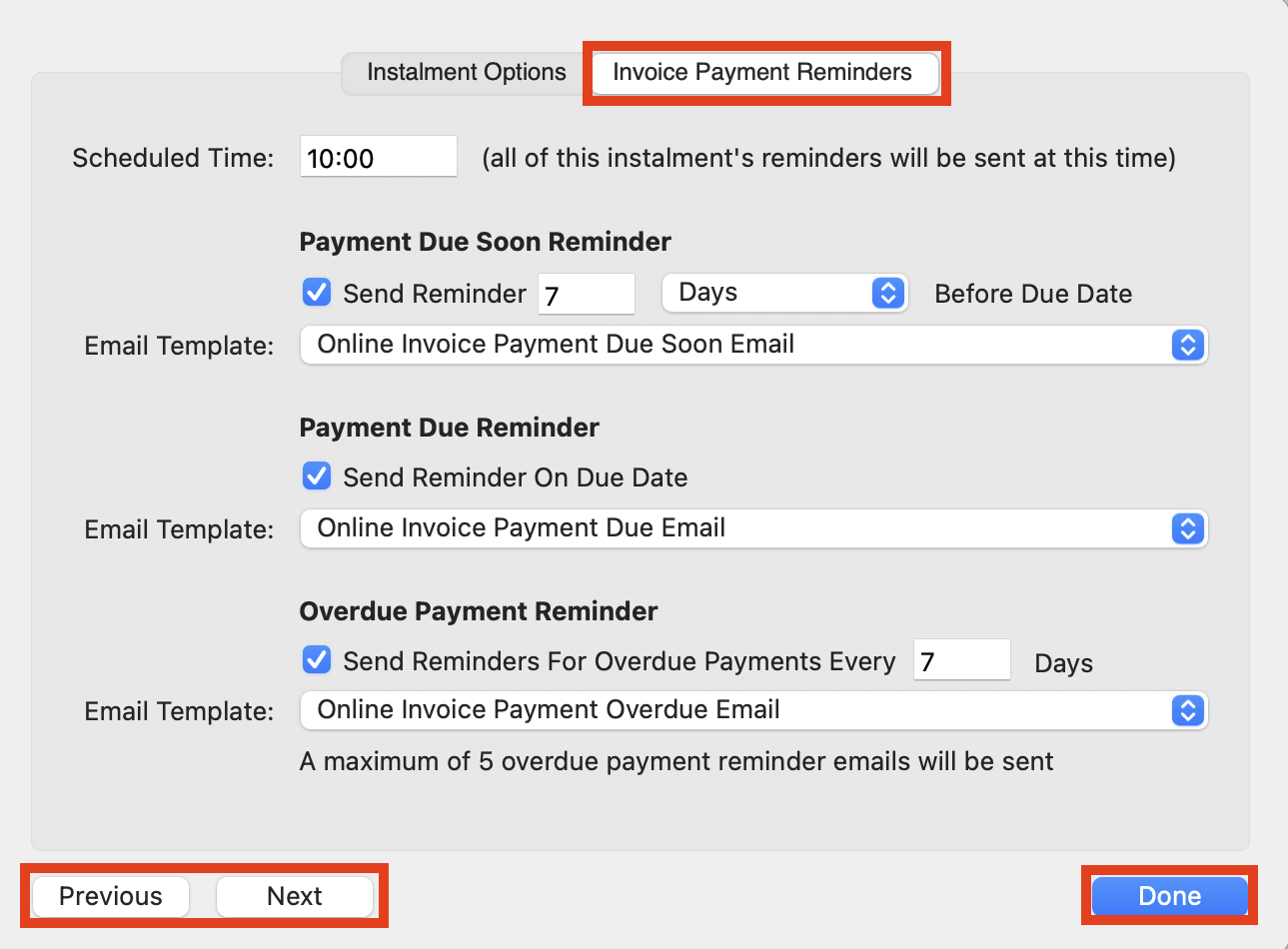Disable the Send Reminder before due date checkbox
The image size is (1288, 949).
tap(316, 293)
